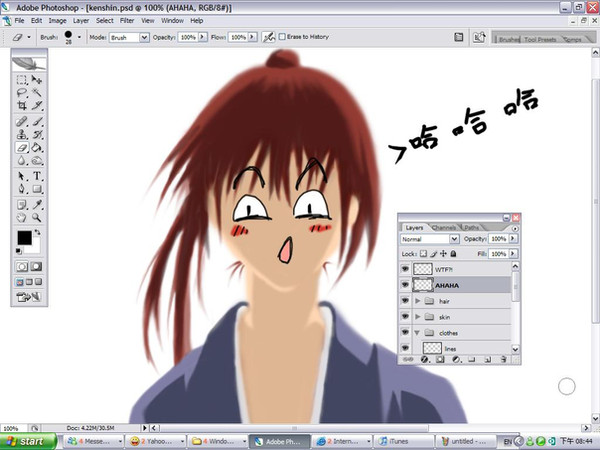Select the Dodge tool

tap(37, 160)
